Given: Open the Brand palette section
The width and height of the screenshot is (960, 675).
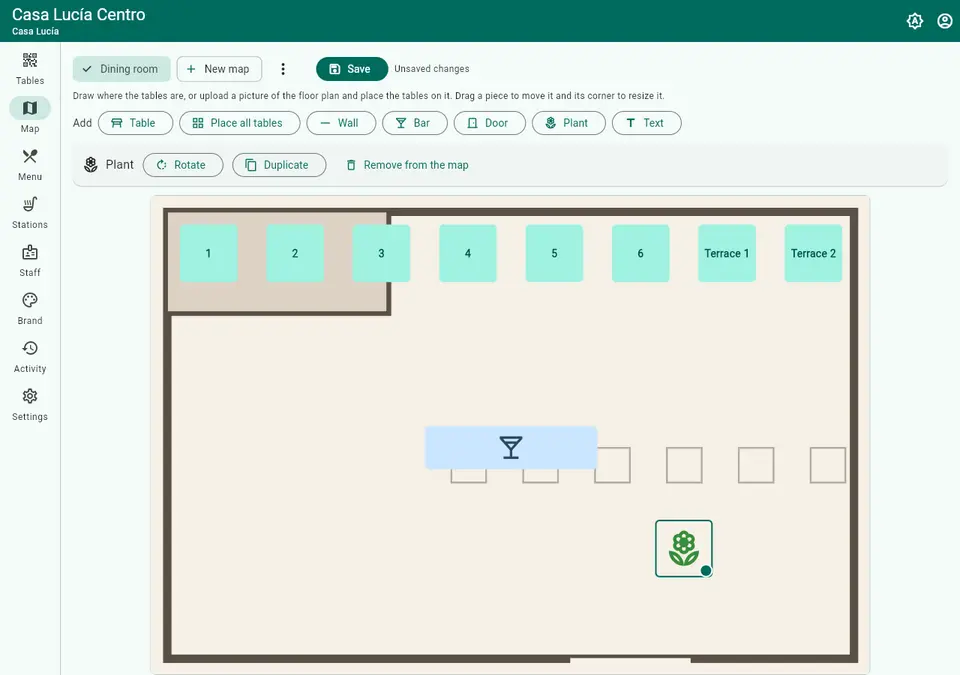Looking at the screenshot, I should (29, 309).
